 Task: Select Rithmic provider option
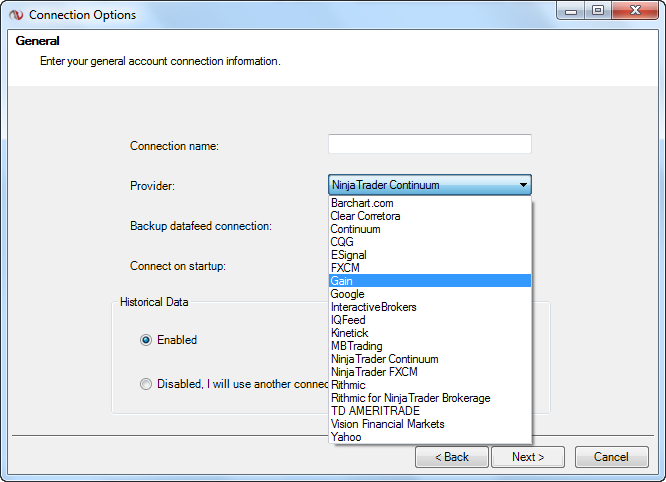430,385
